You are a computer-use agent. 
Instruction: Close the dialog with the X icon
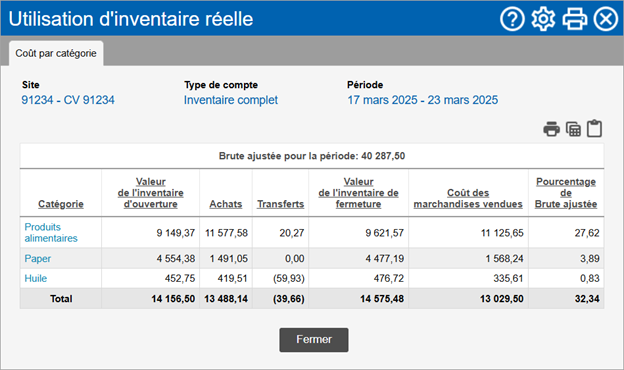pyautogui.click(x=606, y=19)
